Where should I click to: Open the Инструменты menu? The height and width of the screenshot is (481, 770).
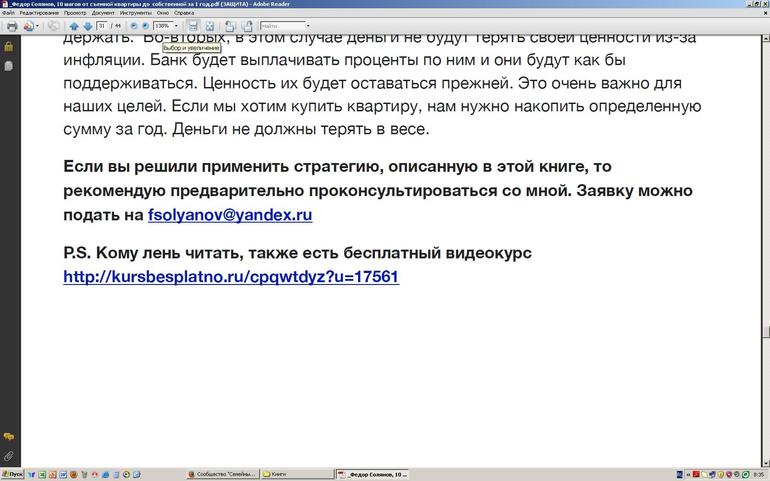(135, 13)
